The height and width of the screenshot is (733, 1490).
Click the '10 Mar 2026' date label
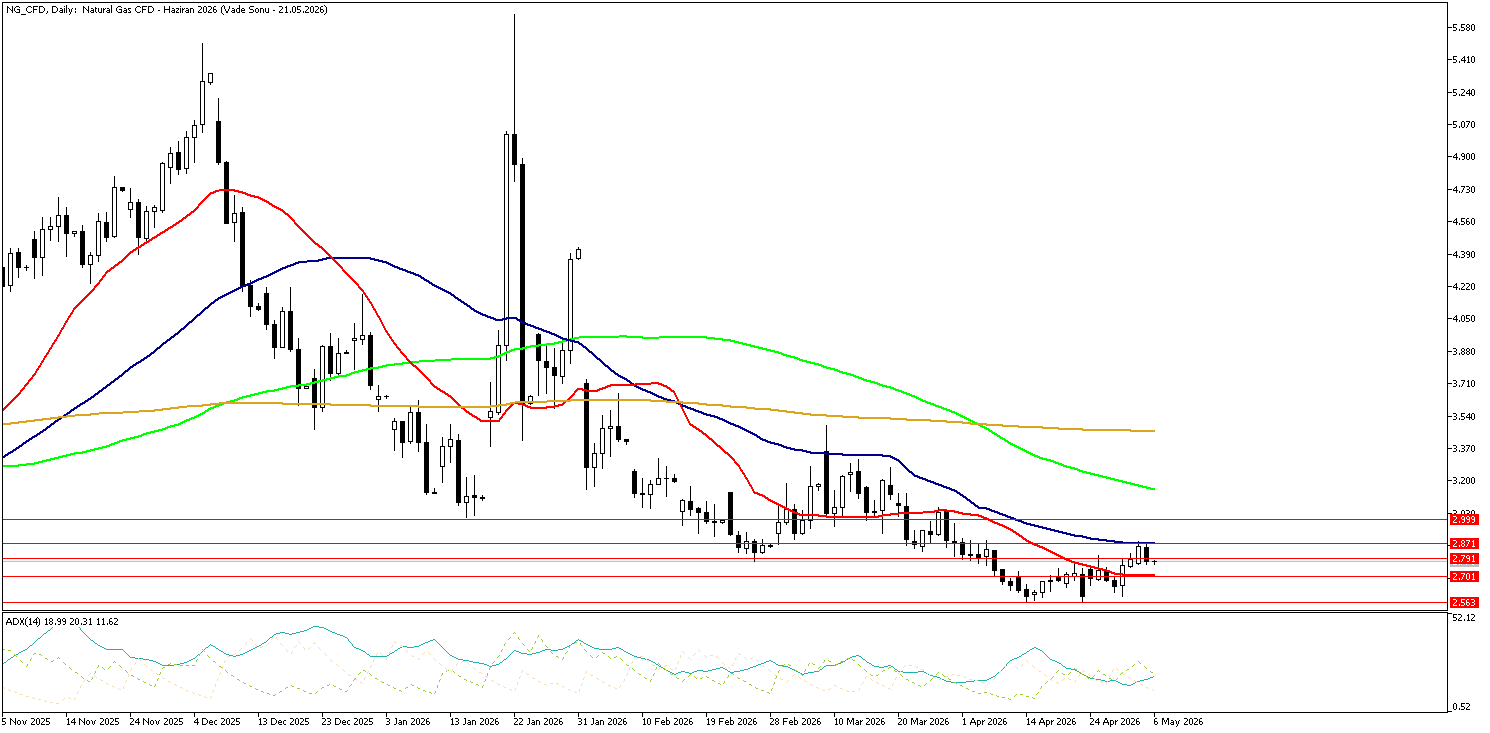[x=860, y=721]
